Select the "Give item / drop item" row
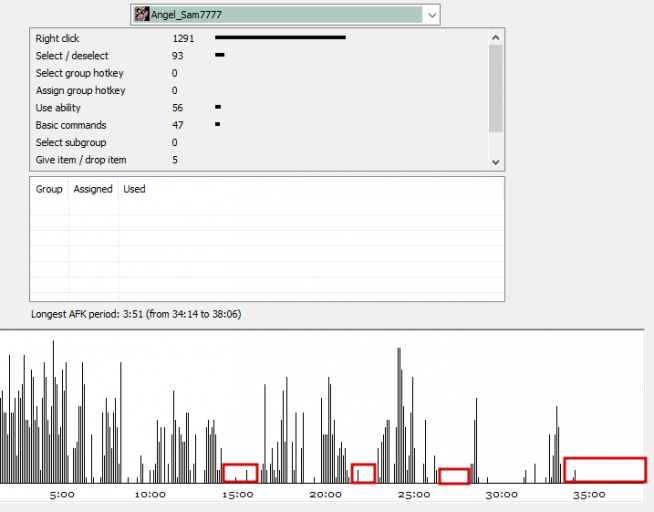 tap(259, 160)
